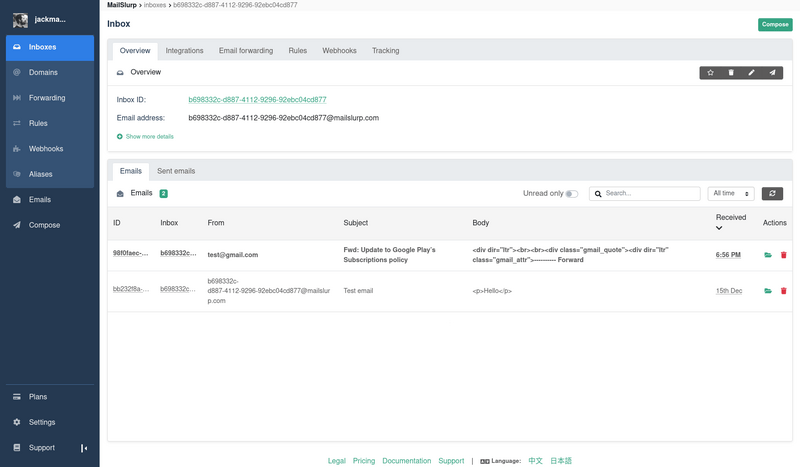Open the Legal footer link
The height and width of the screenshot is (467, 800).
pos(337,460)
